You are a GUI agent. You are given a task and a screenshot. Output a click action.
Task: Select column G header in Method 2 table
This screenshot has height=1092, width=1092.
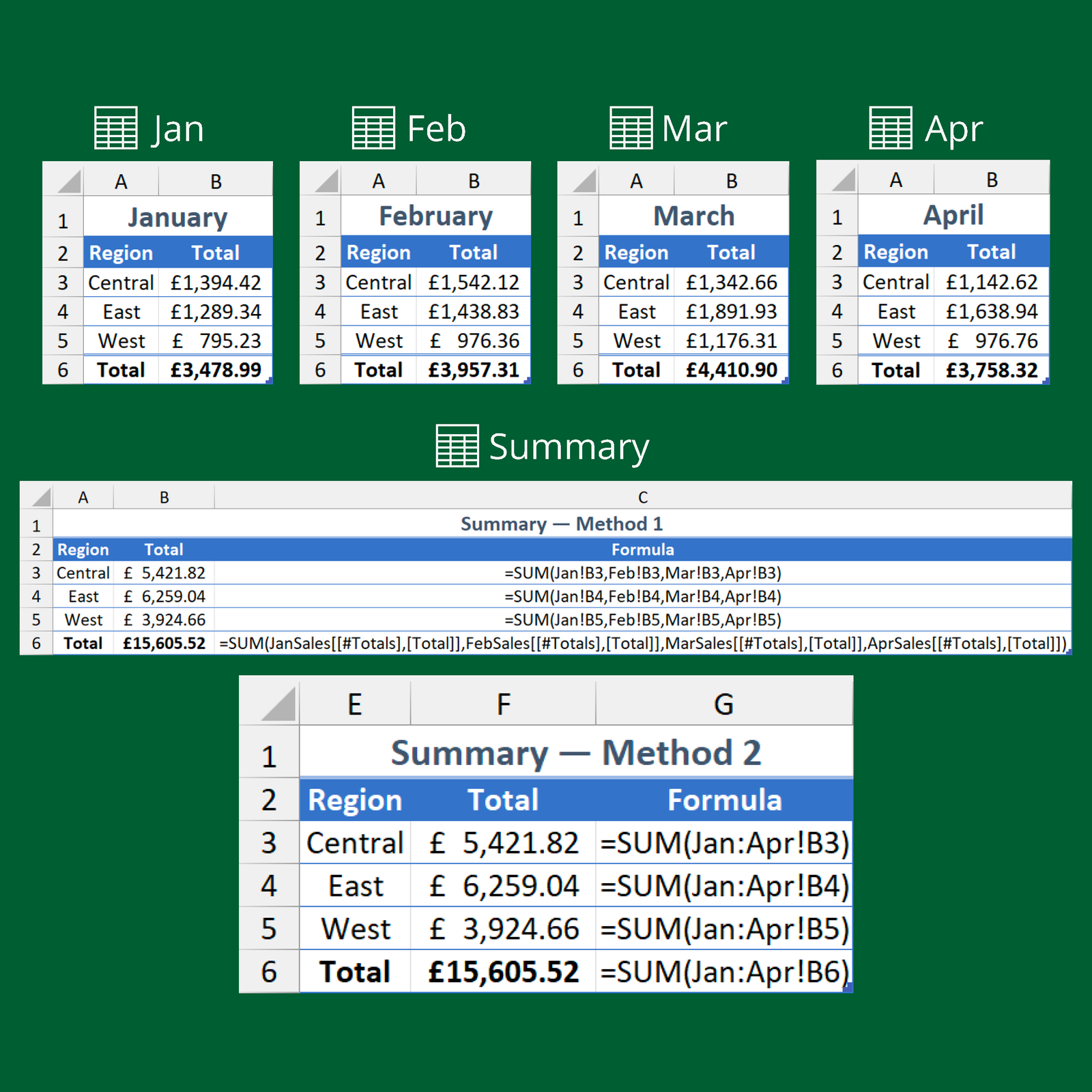[723, 704]
